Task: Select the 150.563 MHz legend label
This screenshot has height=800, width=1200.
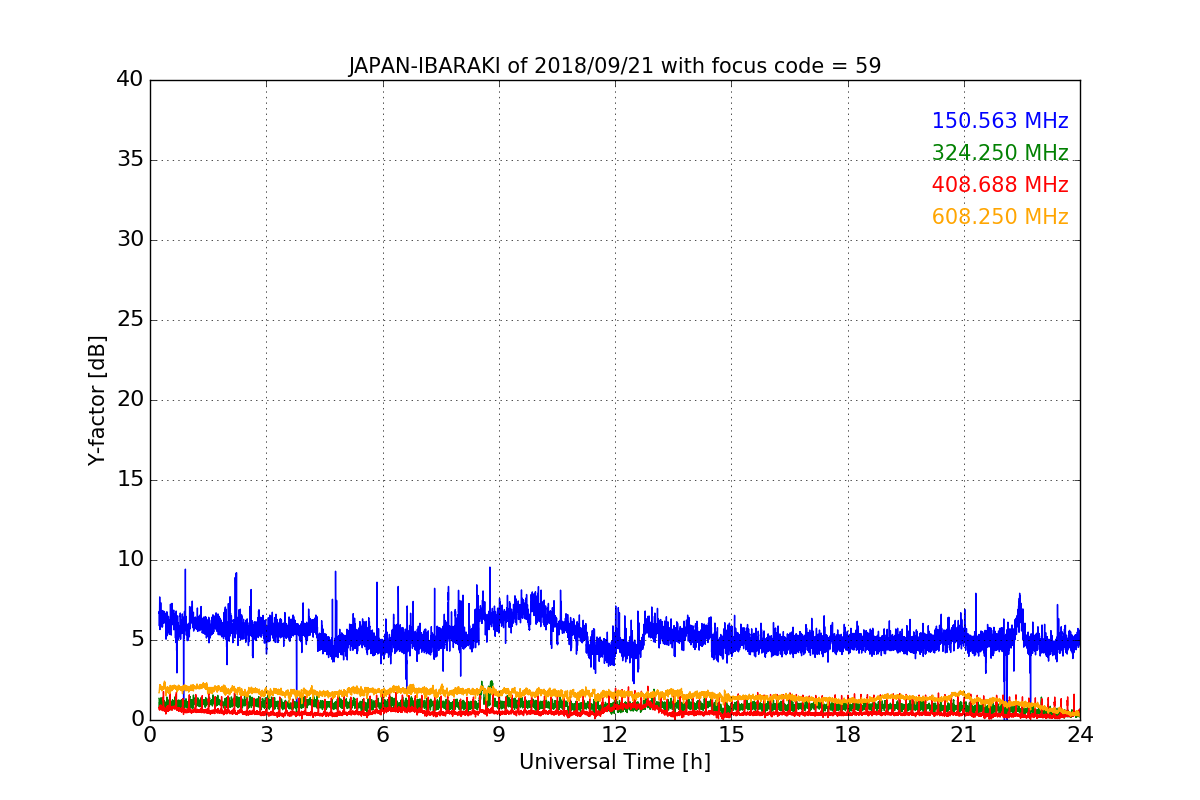Action: coord(1000,121)
